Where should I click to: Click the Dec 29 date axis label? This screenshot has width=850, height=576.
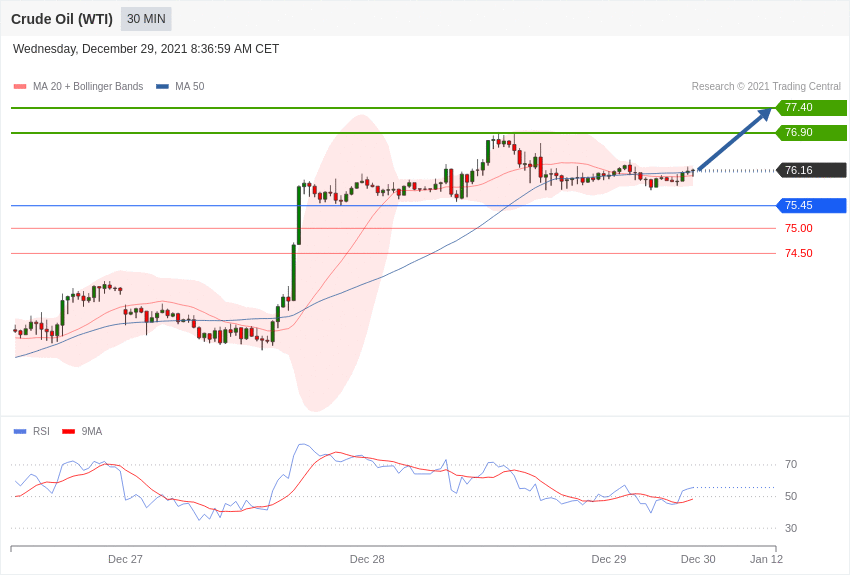coord(609,559)
